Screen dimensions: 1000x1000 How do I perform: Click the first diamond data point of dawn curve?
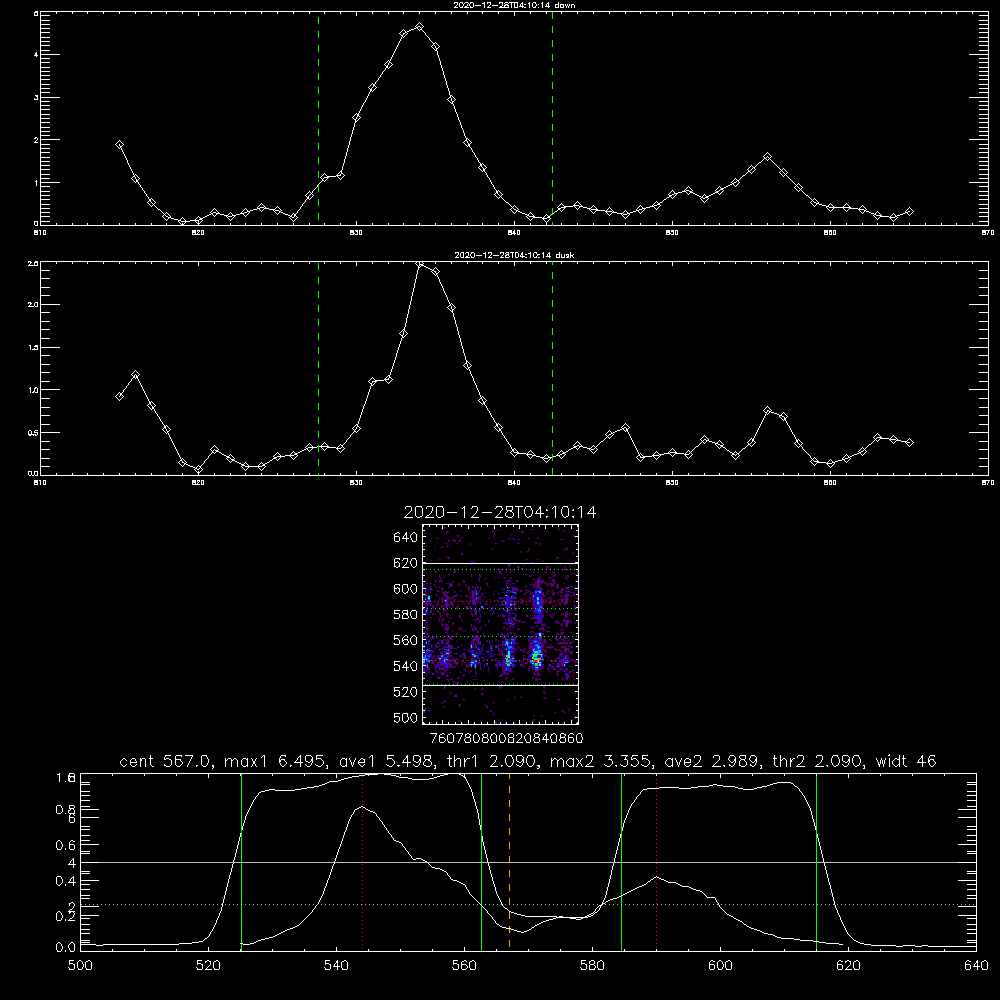(119, 145)
